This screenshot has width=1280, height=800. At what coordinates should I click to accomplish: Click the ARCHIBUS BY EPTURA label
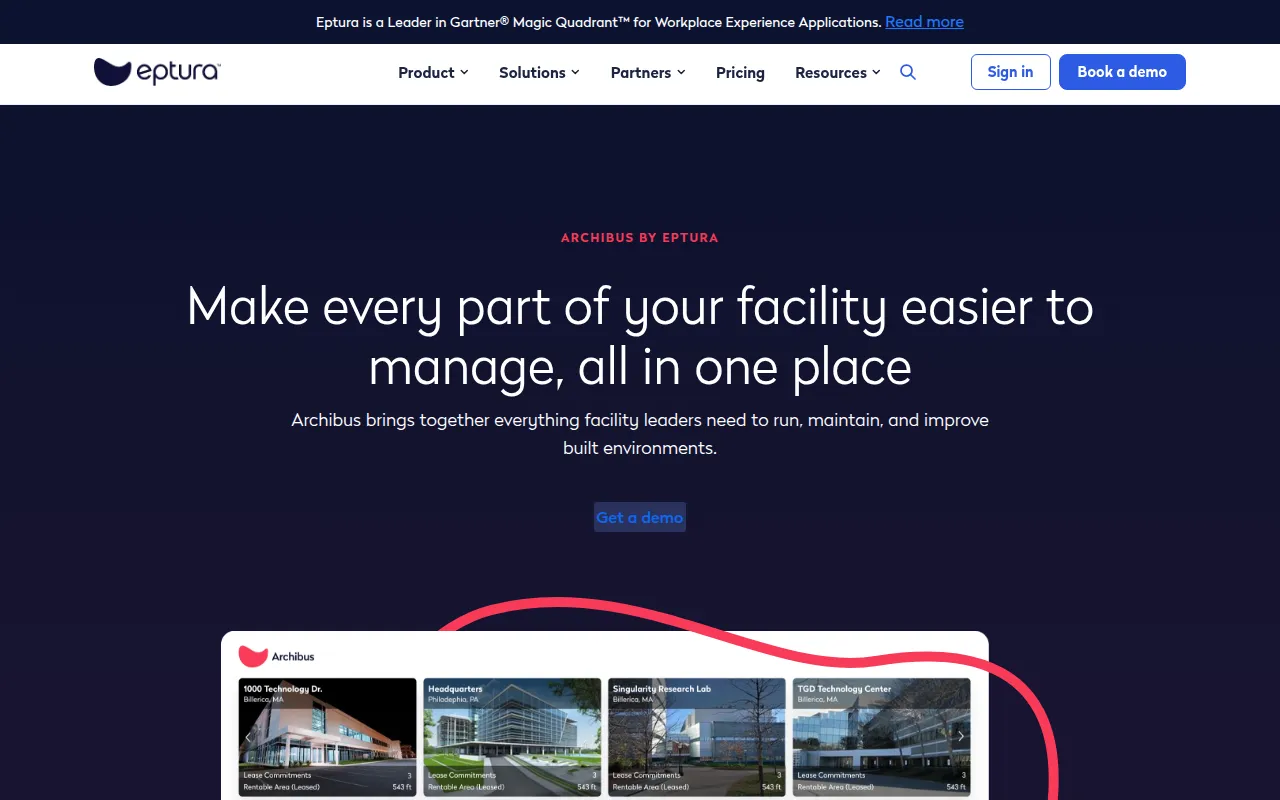640,238
